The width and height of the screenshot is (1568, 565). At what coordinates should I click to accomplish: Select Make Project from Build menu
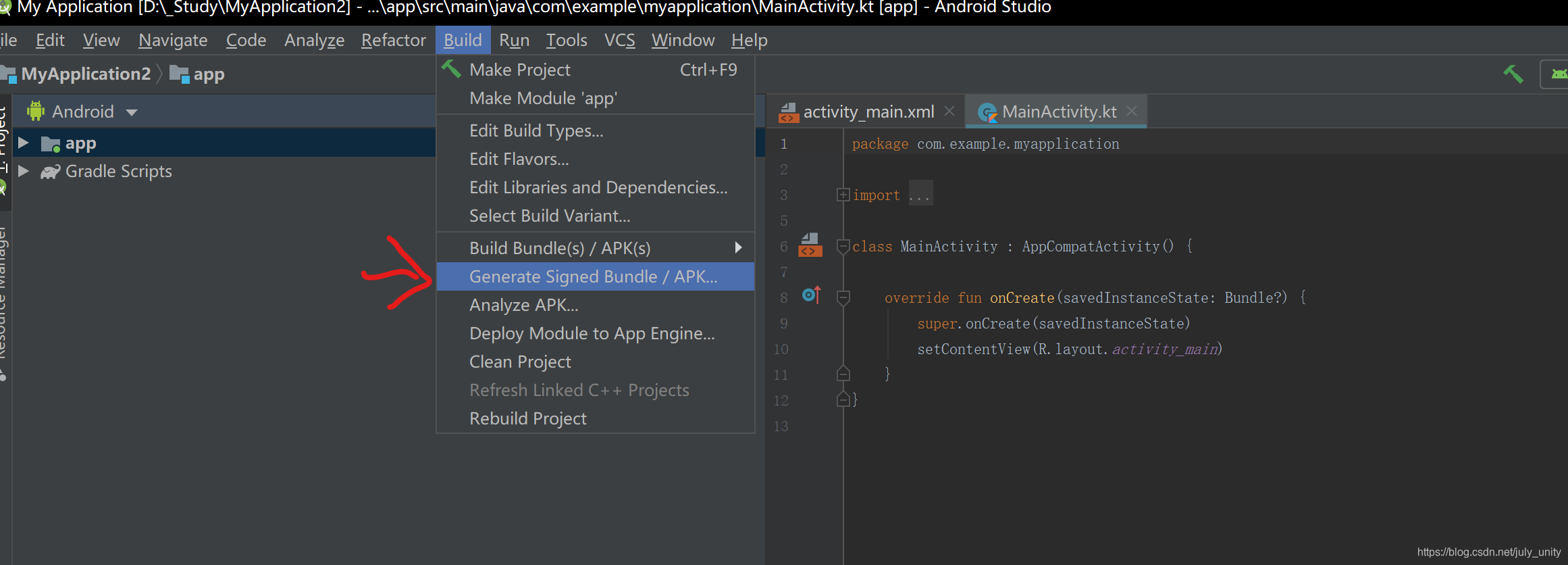pyautogui.click(x=595, y=70)
